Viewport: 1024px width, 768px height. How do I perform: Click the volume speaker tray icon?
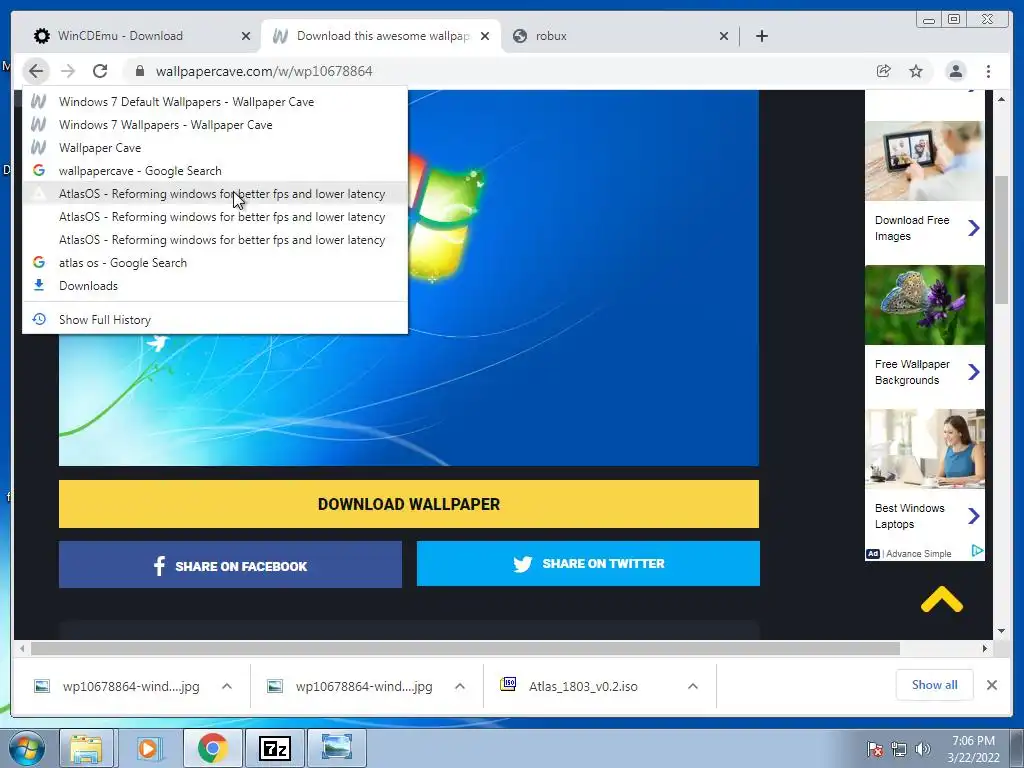click(x=922, y=749)
